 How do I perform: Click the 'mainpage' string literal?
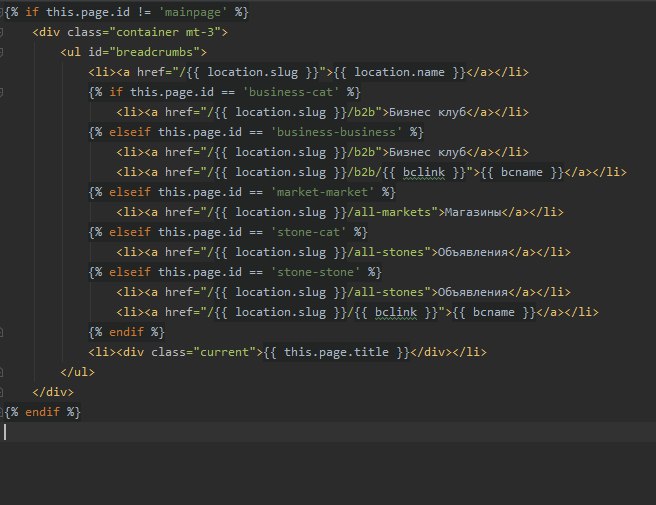coord(193,12)
